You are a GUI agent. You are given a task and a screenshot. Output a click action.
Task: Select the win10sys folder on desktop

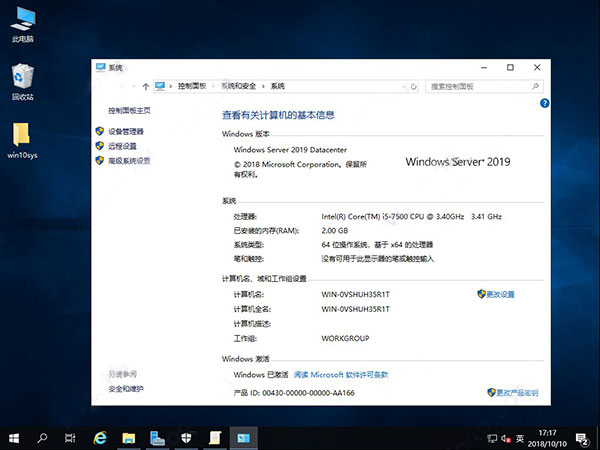[x=22, y=140]
